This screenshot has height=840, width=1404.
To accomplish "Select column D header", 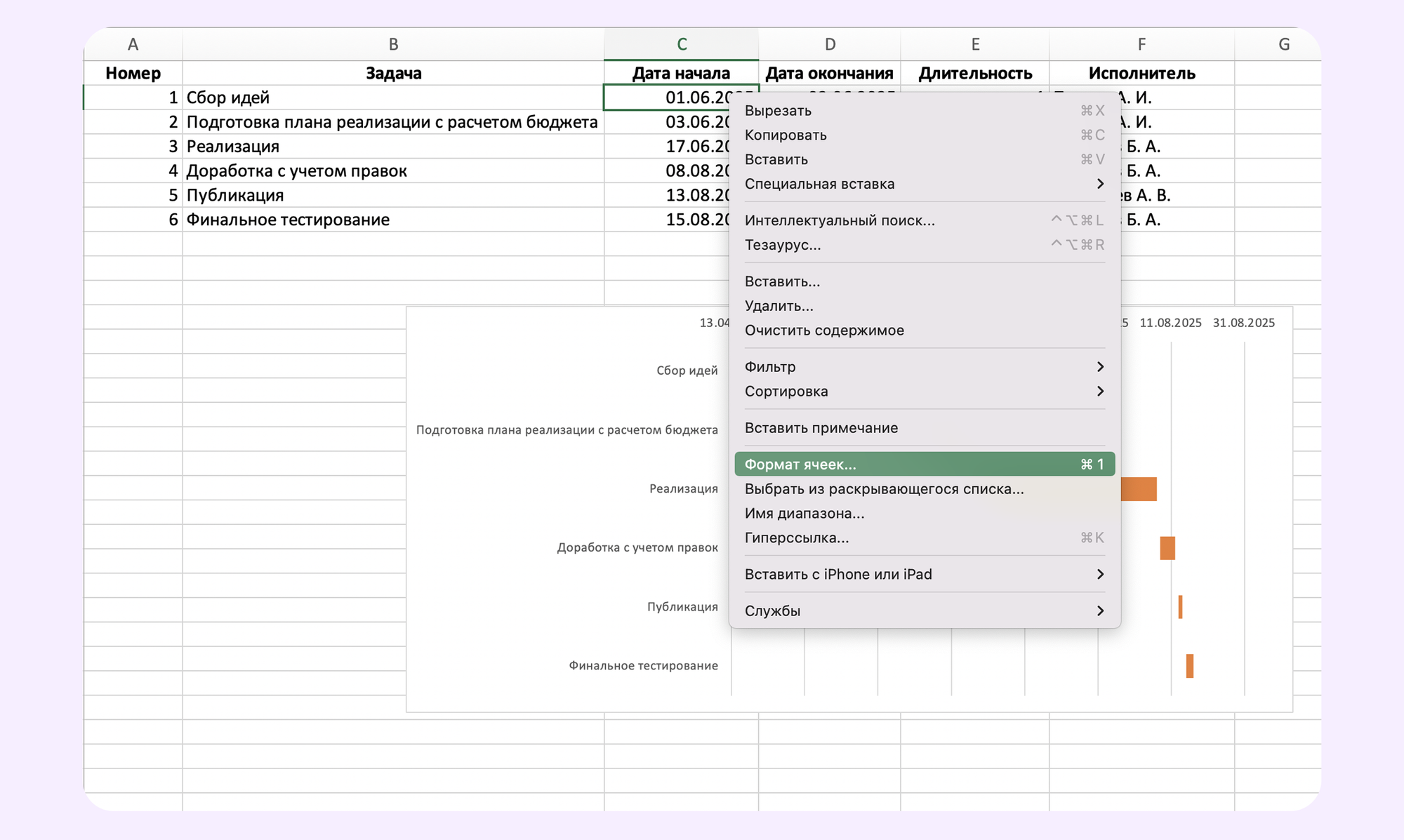I will [830, 44].
